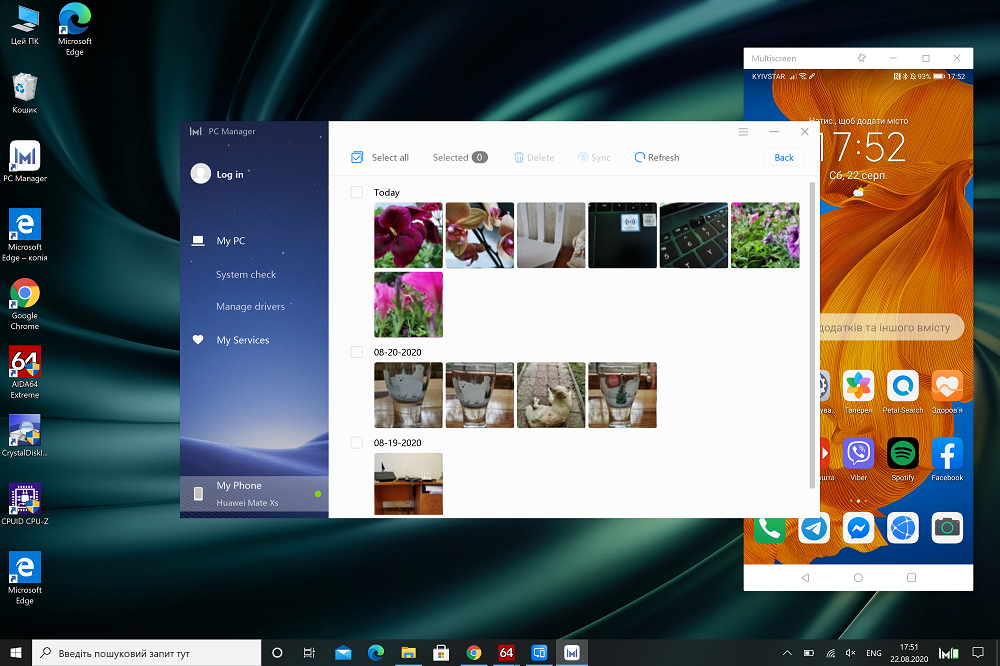
Task: Click the photo list scrollbar
Action: click(x=812, y=335)
